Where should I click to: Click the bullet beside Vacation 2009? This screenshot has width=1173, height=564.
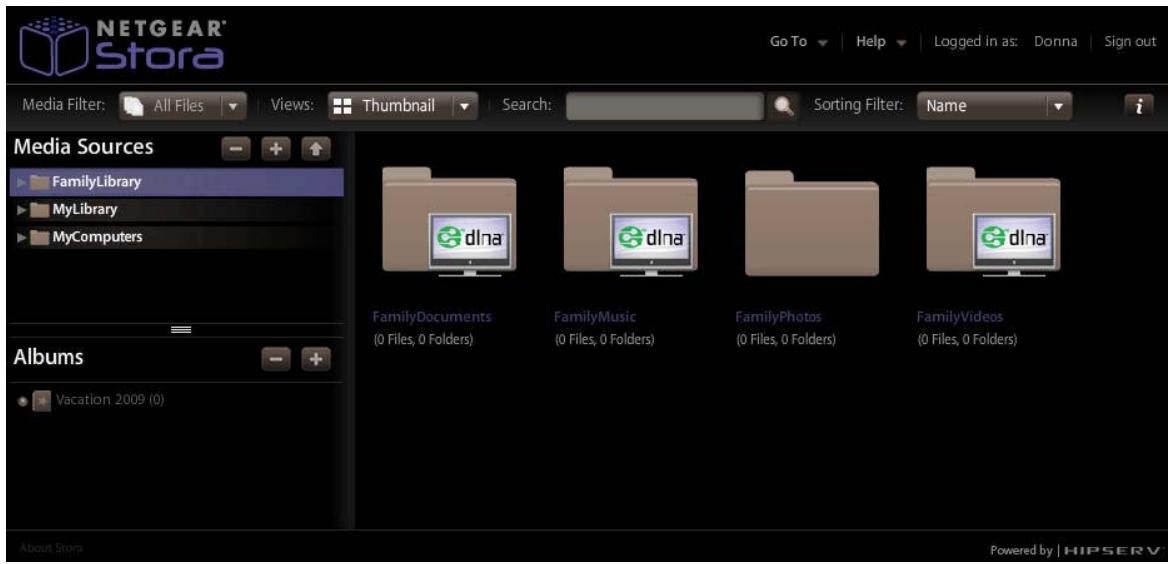pyautogui.click(x=22, y=401)
